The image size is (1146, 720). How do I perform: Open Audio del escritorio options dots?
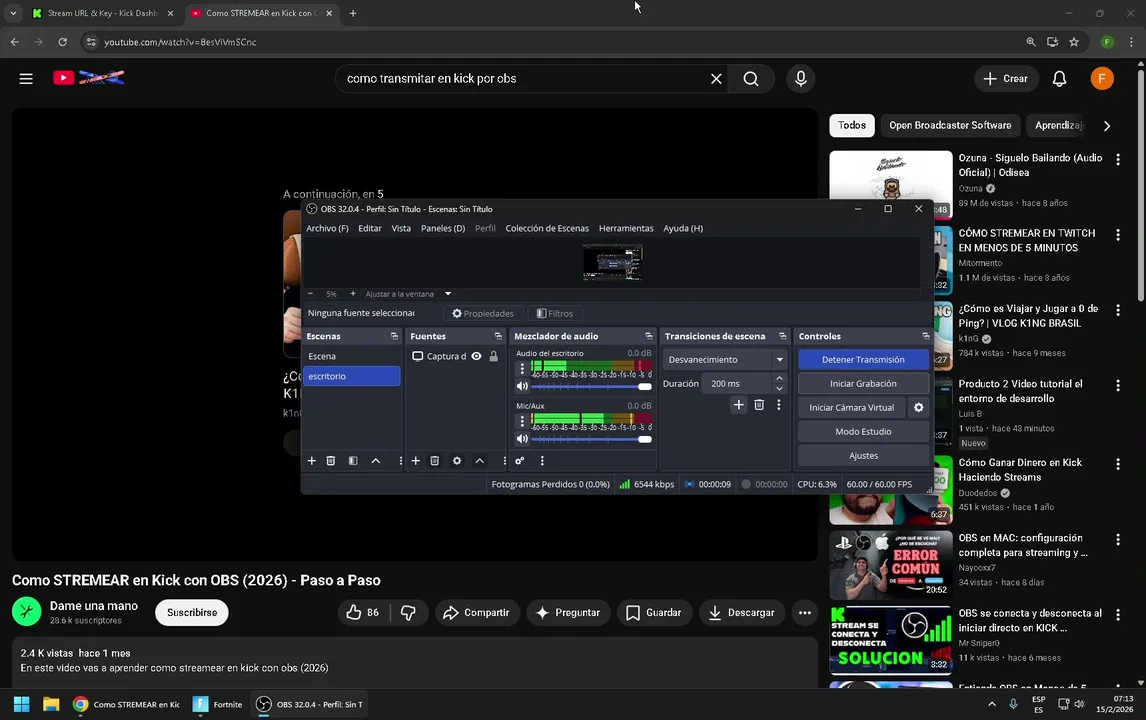point(522,368)
